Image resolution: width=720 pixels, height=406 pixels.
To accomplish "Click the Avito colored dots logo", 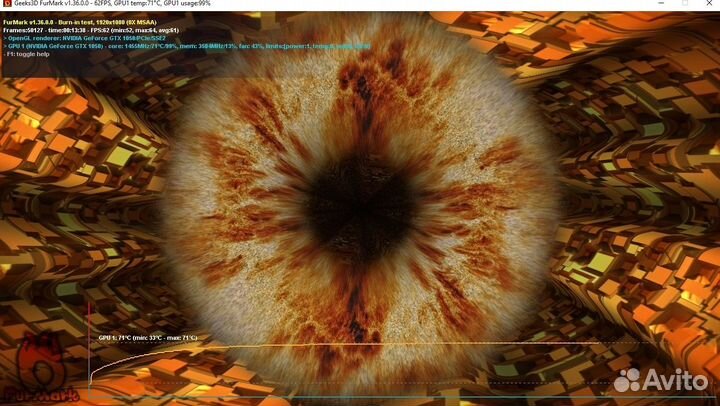I will pyautogui.click(x=627, y=381).
